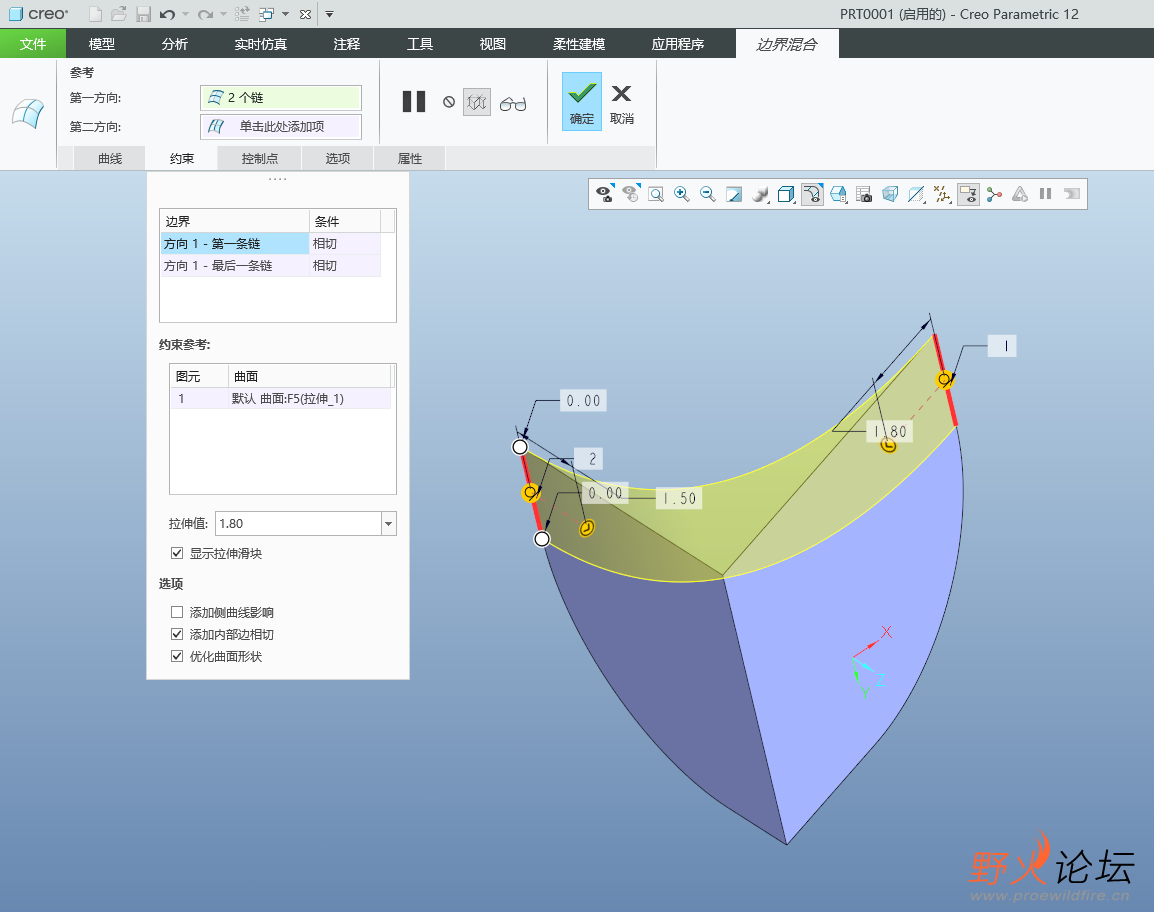Viewport: 1154px width, 912px height.
Task: Click the New file icon
Action: coord(95,14)
